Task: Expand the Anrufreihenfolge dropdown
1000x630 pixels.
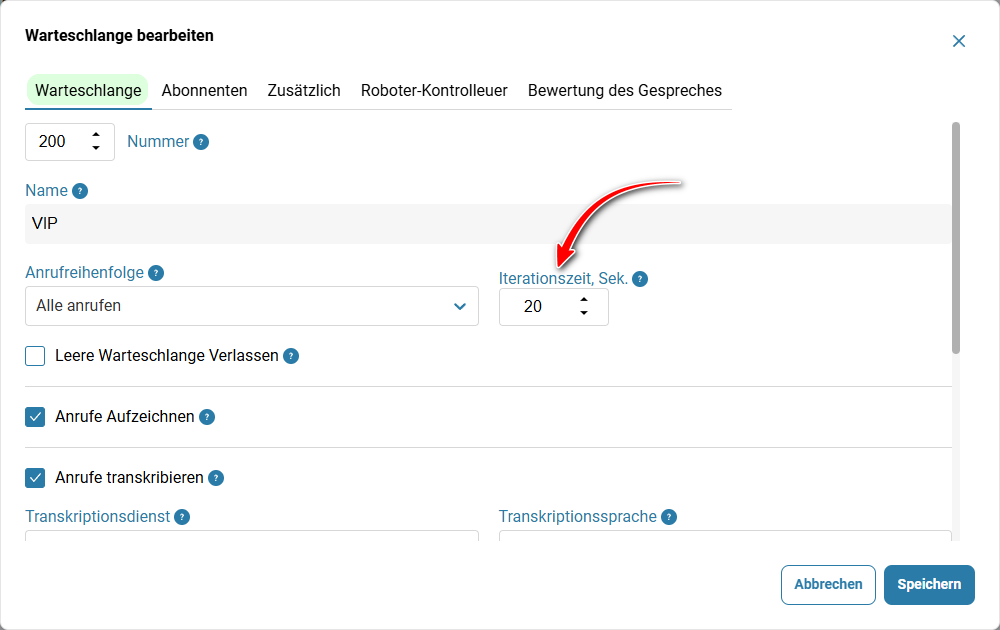Action: point(252,306)
